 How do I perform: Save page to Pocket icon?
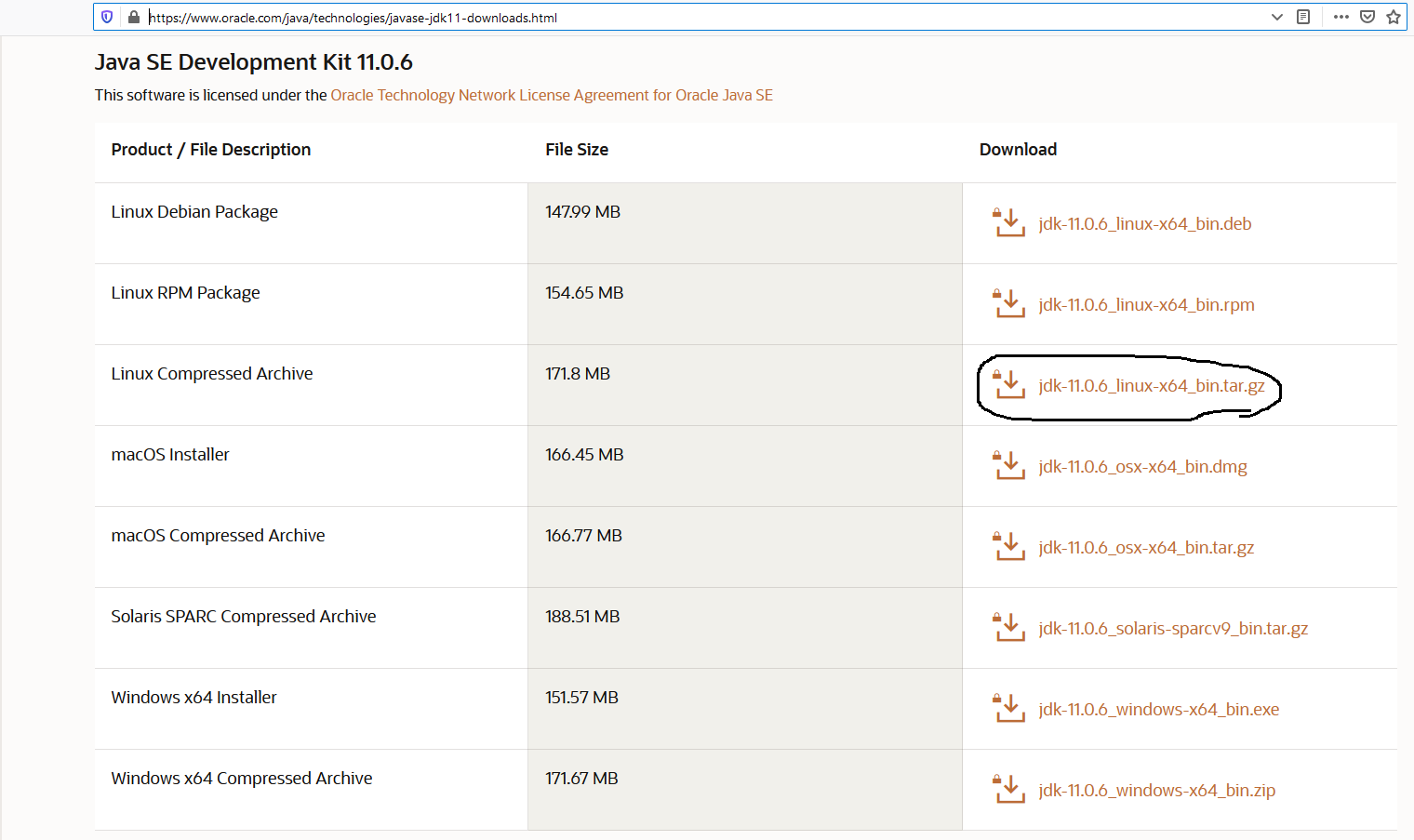pos(1367,17)
